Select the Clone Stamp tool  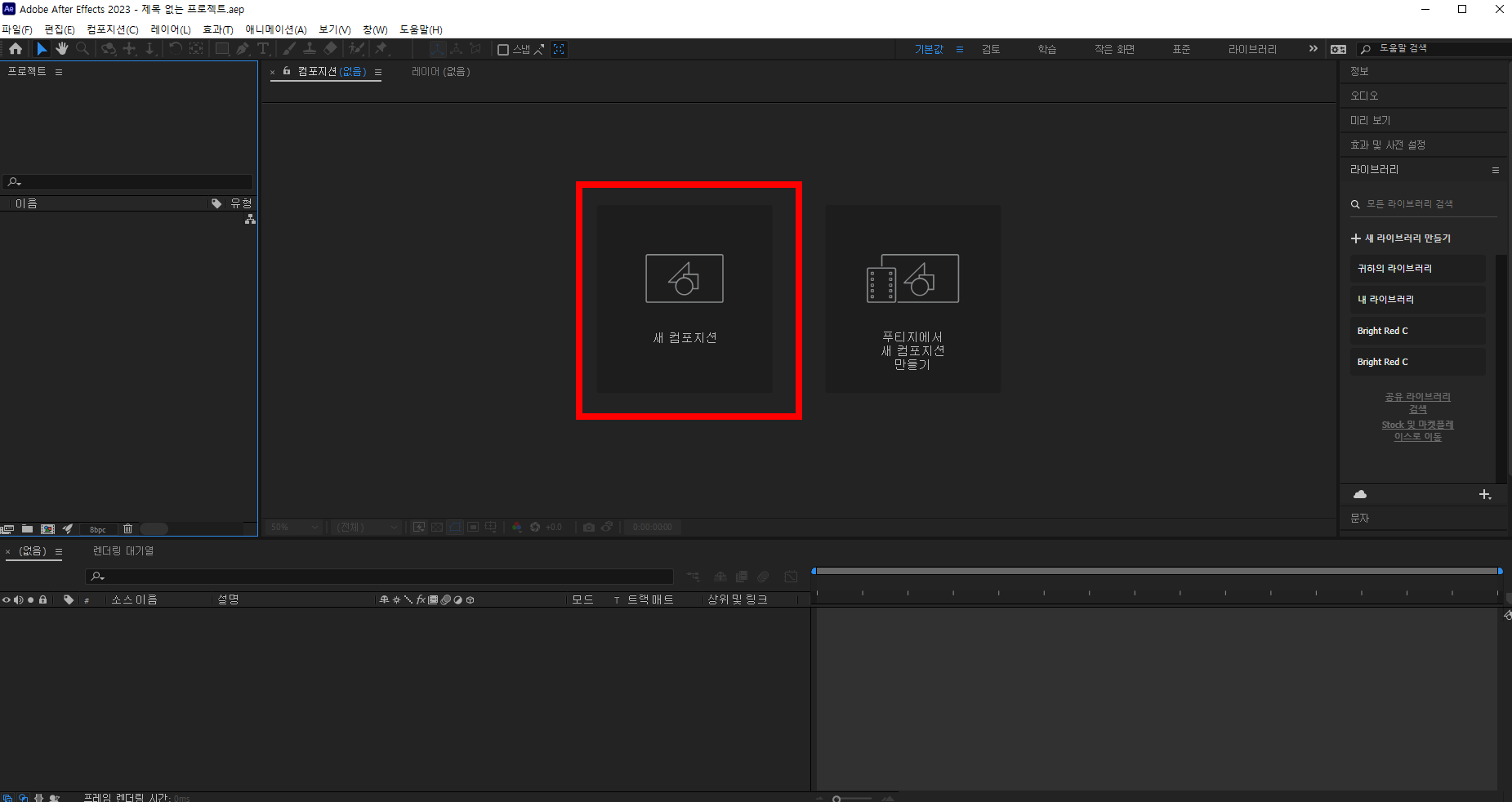click(310, 49)
